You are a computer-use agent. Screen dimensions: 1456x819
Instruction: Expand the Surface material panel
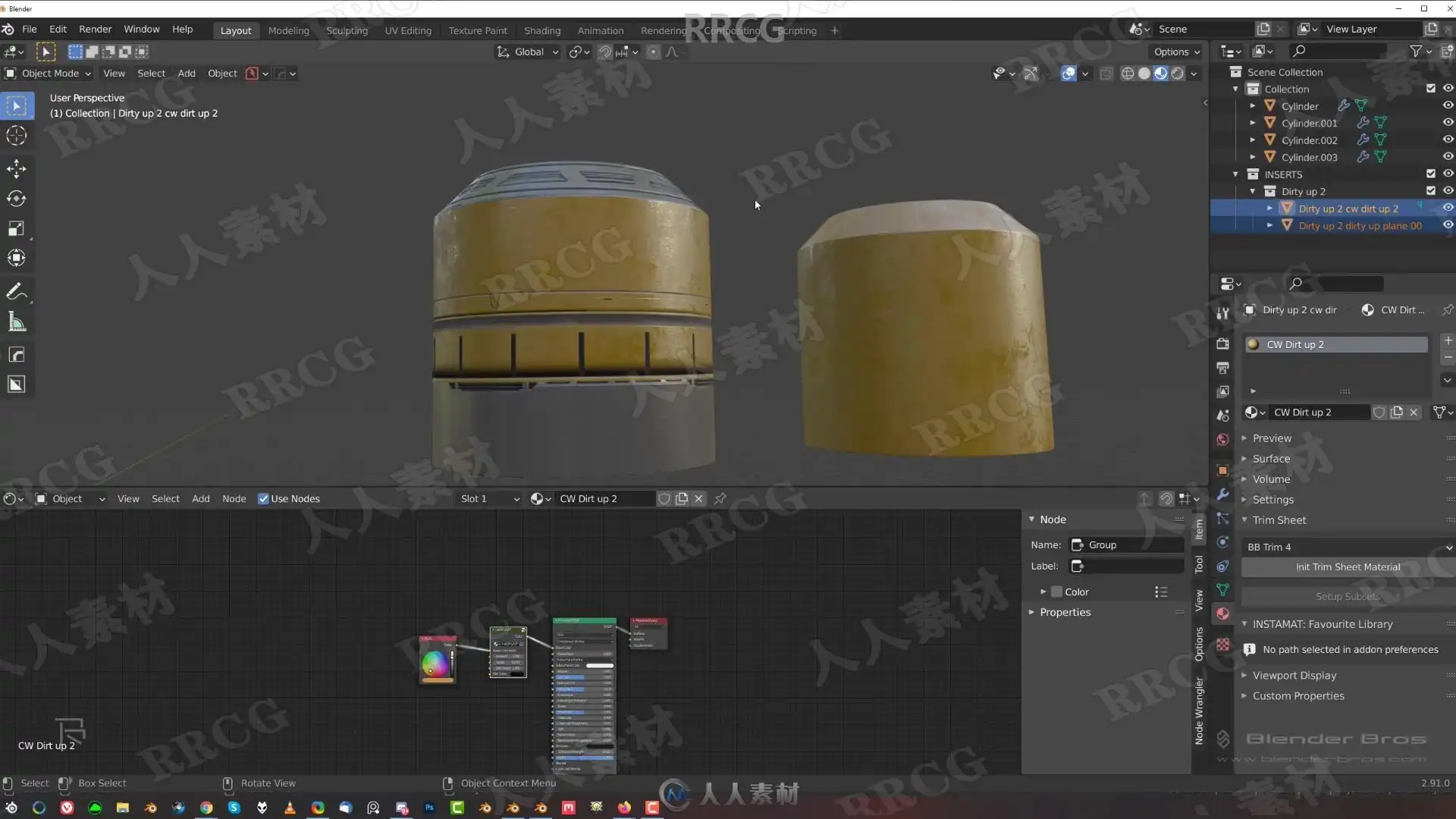tap(1271, 459)
